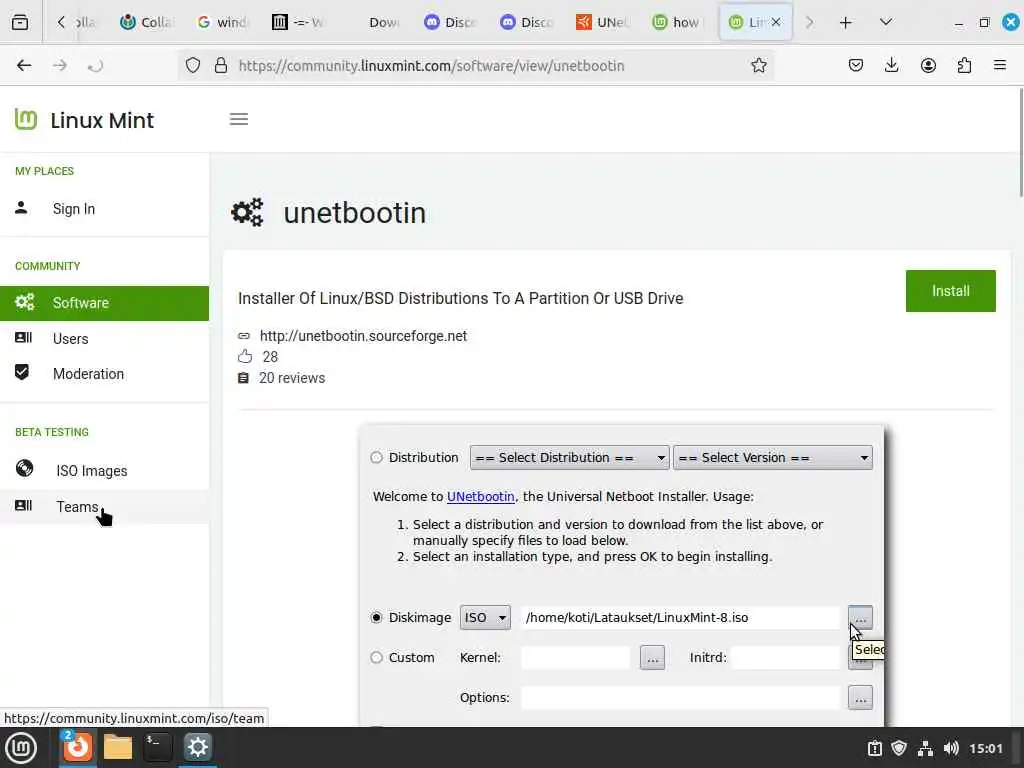Click the Kernel browse button

(652, 657)
